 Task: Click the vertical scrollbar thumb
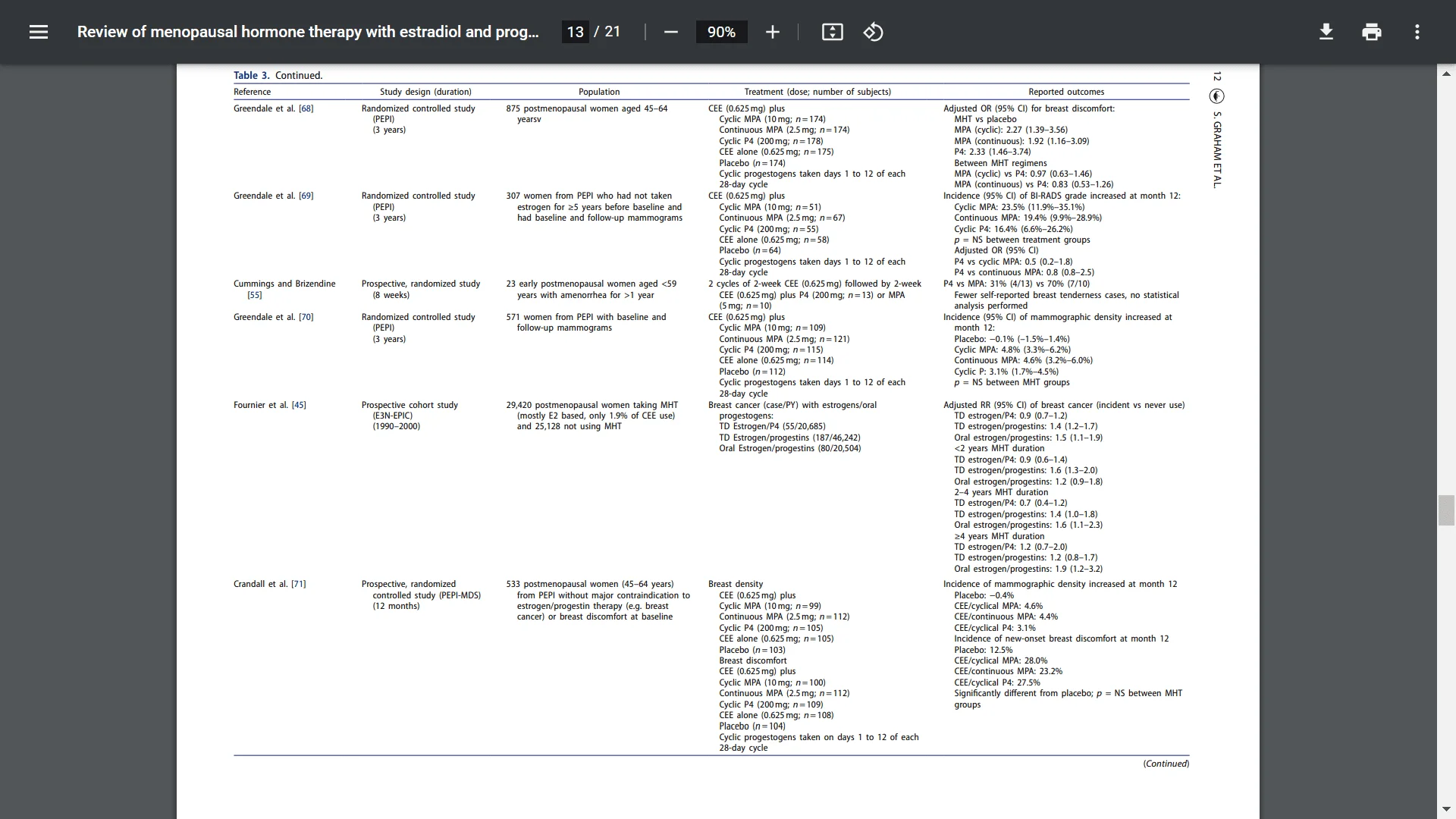tap(1446, 510)
